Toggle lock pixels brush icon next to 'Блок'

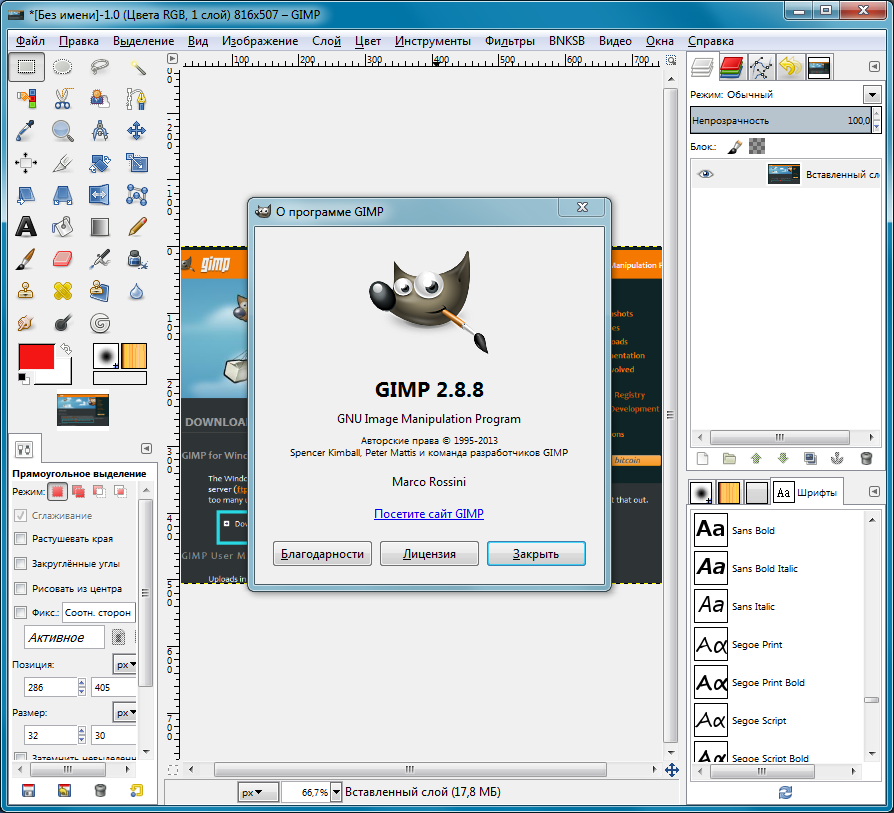click(735, 147)
